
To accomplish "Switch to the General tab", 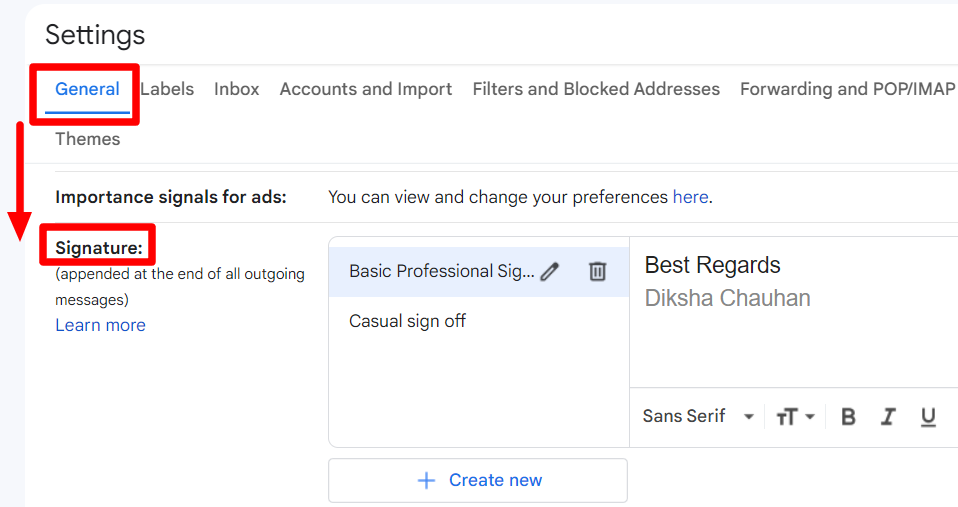I will [87, 89].
